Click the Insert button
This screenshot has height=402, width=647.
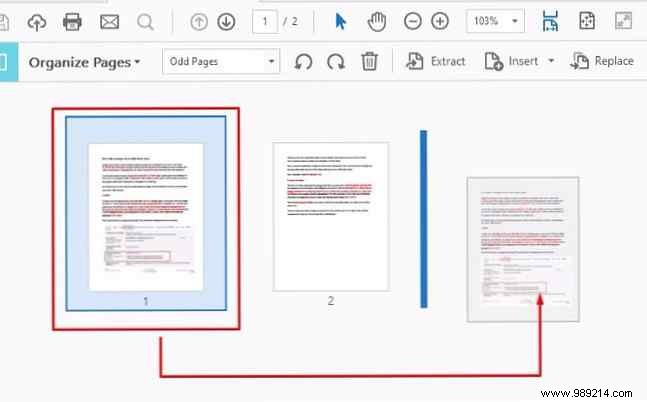(512, 61)
